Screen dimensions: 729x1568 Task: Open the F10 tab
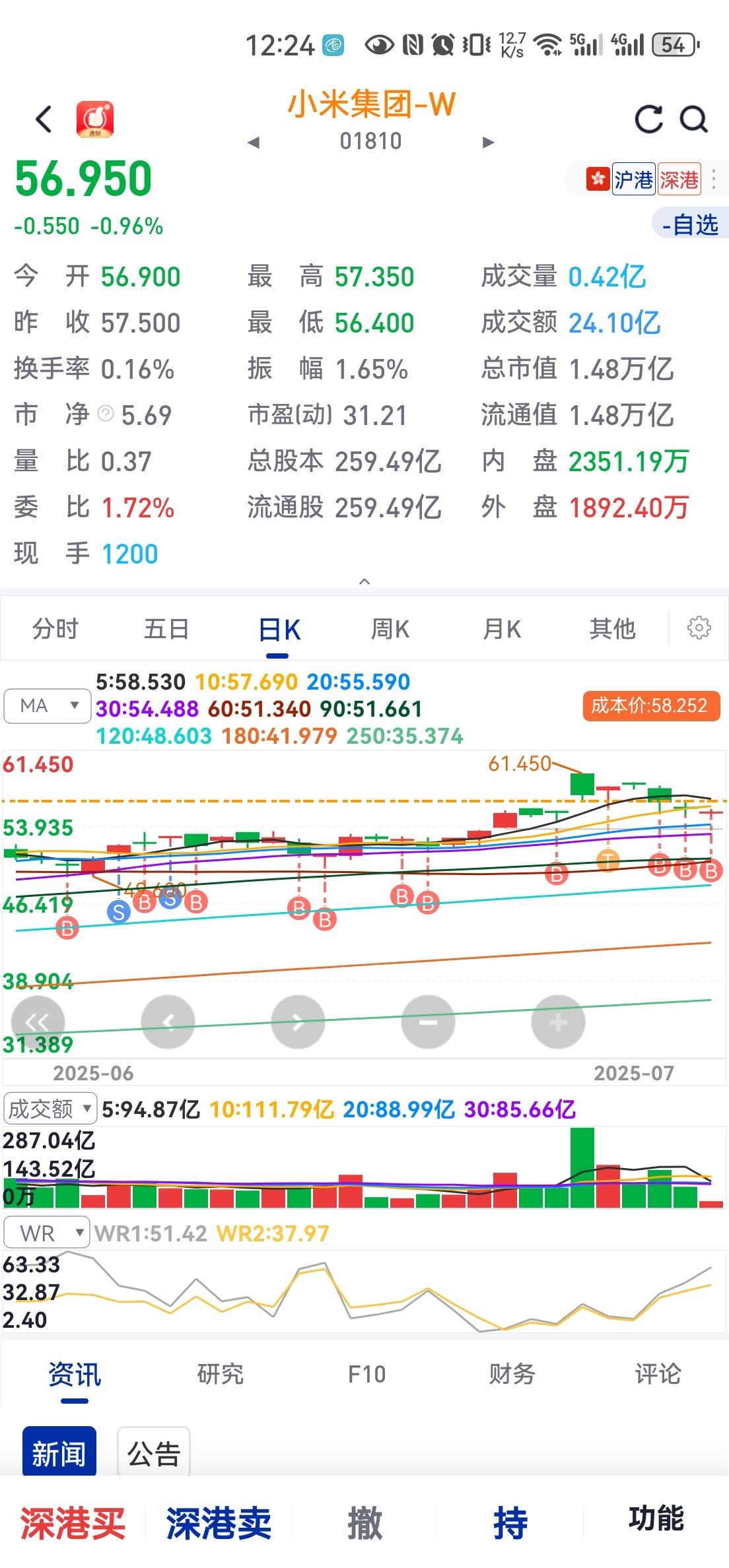click(x=366, y=1374)
